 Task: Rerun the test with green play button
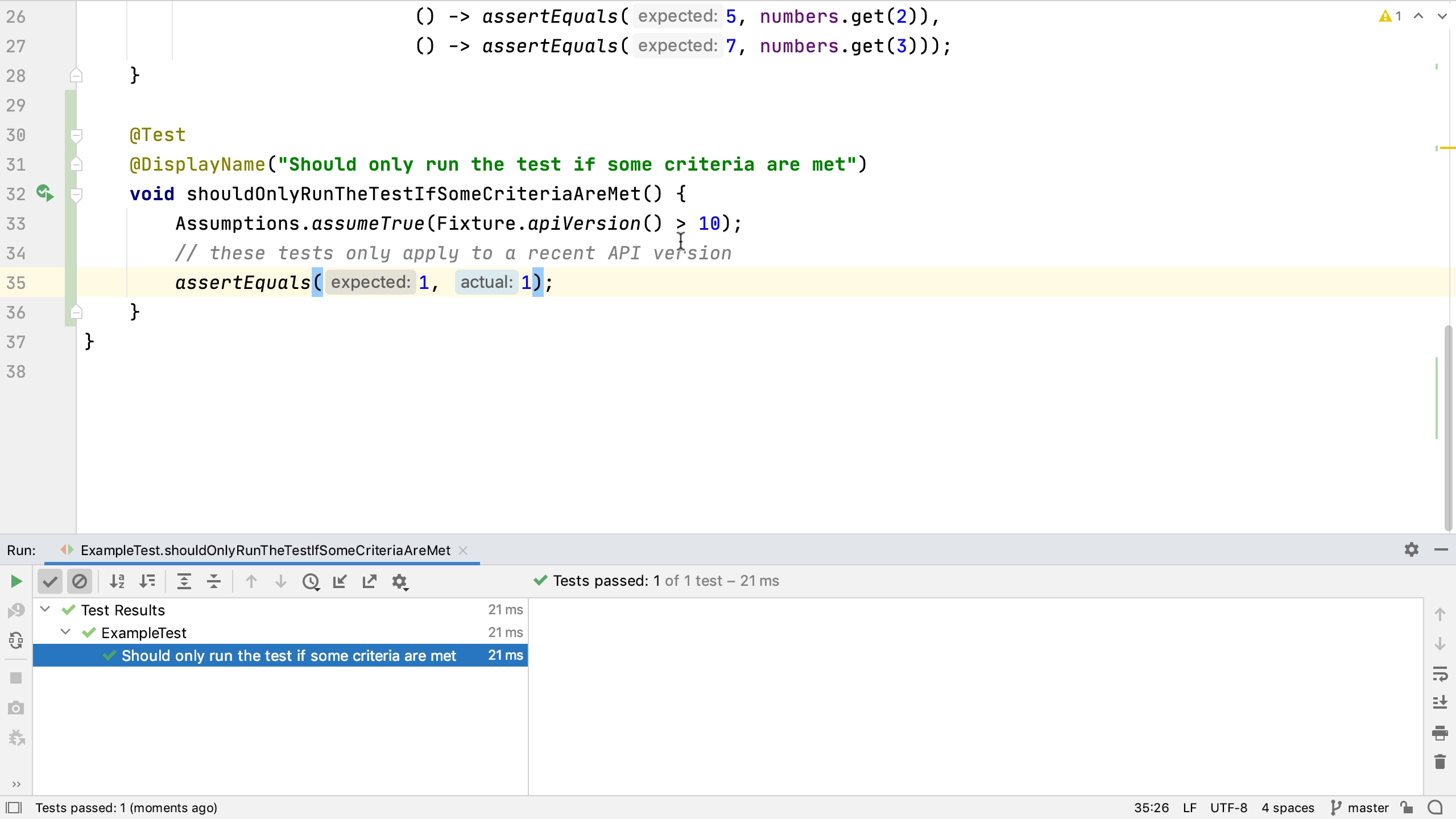tap(16, 581)
